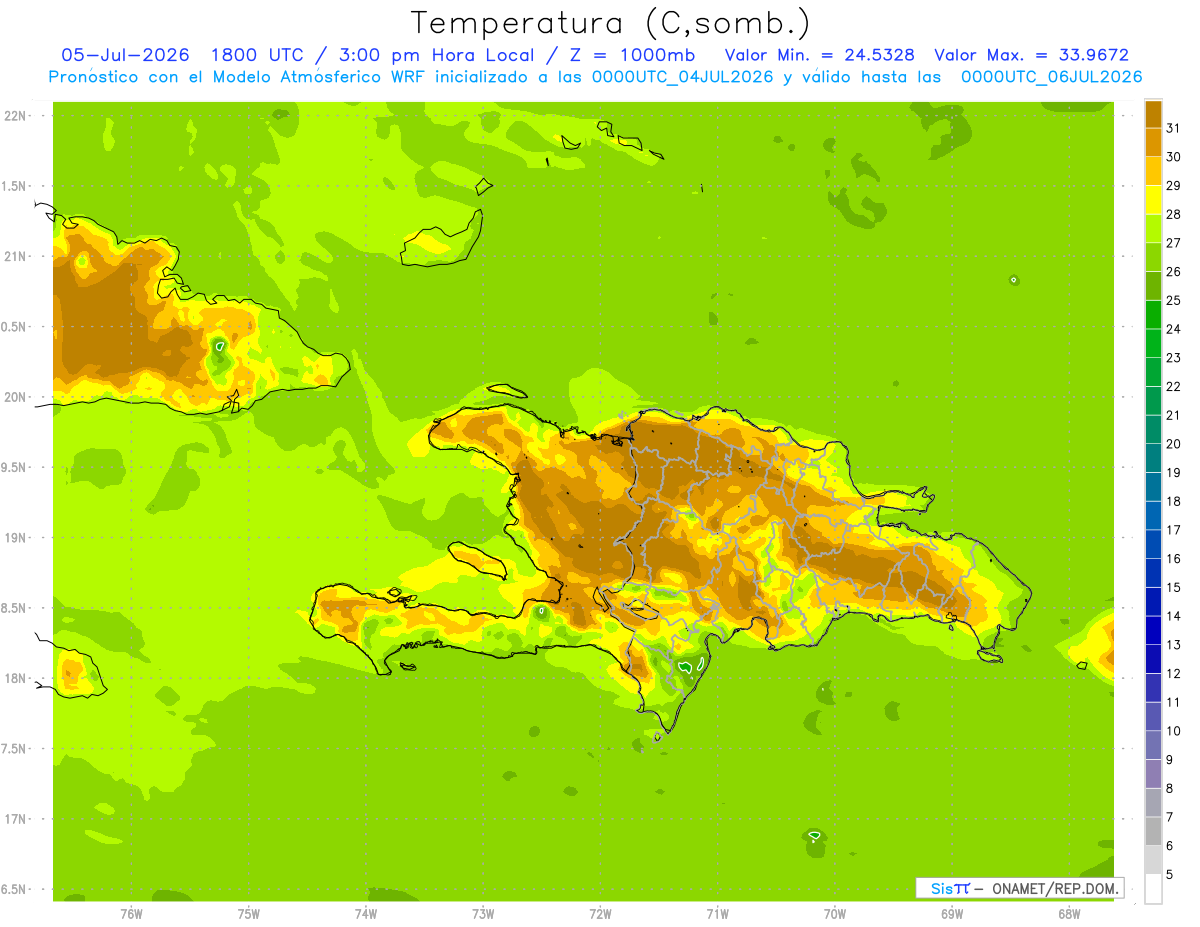1200x927 pixels.
Task: Pick the light orange swatch between 29 and 30
Action: (x=1153, y=172)
